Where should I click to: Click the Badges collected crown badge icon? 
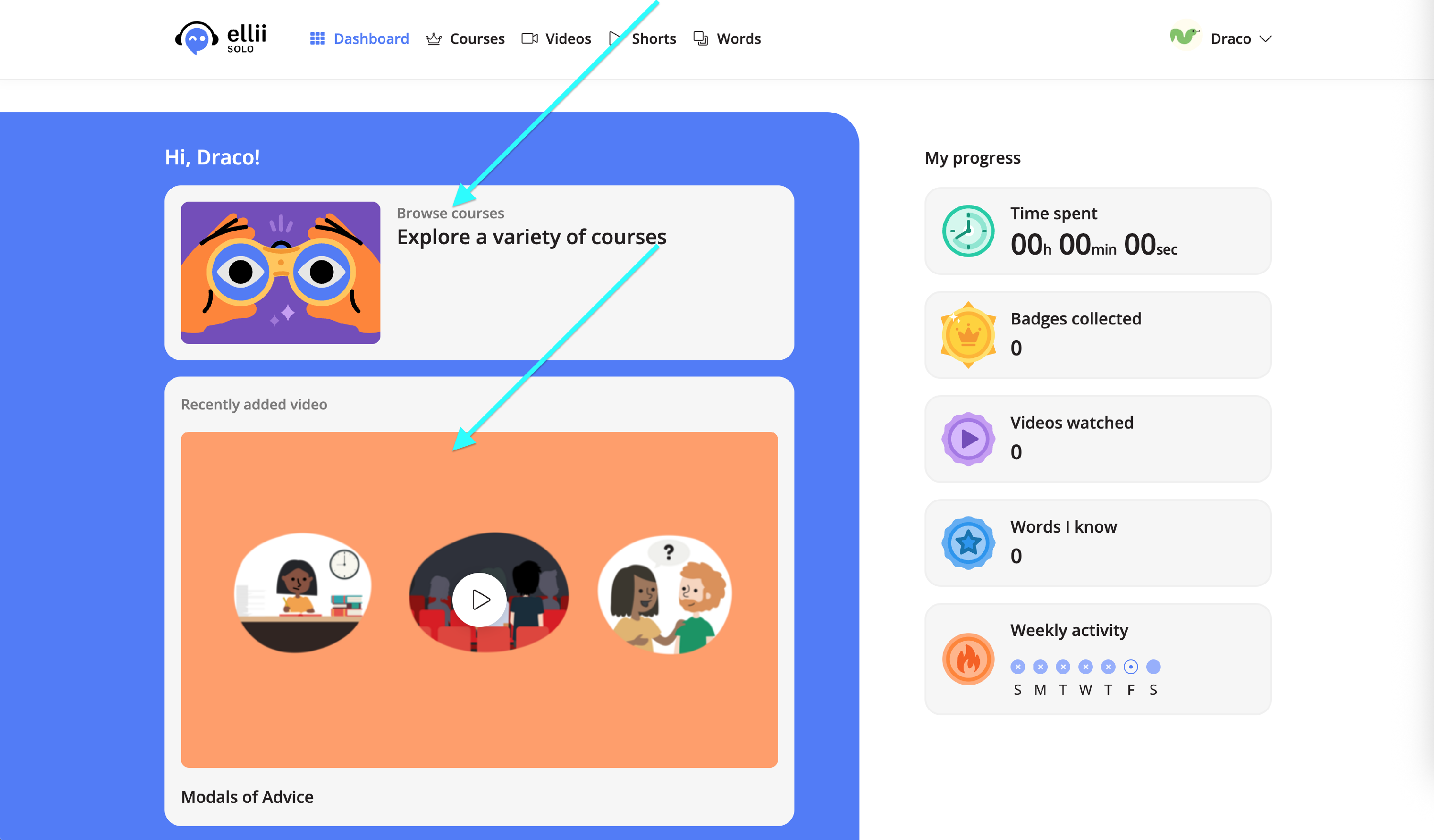click(967, 335)
